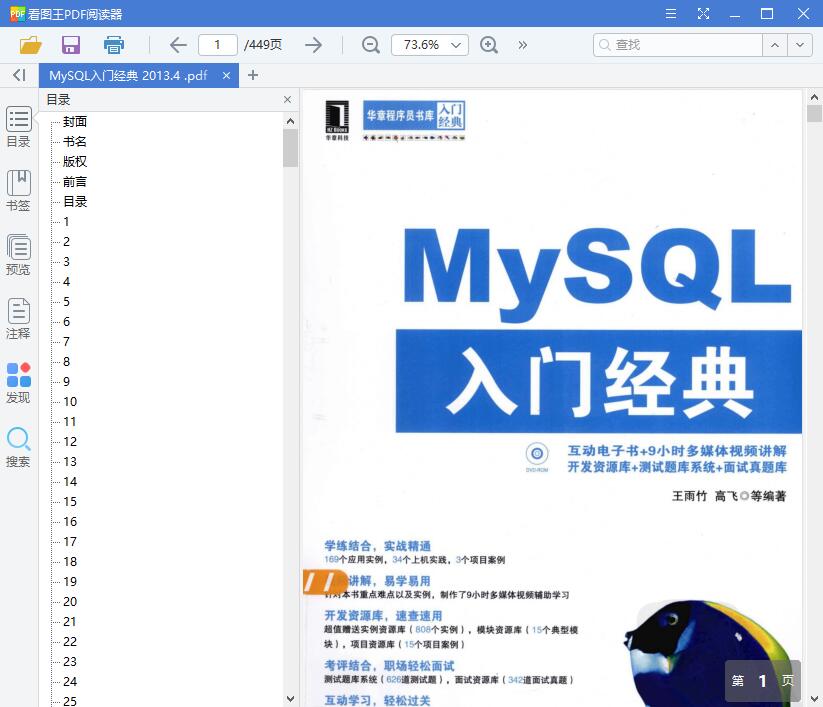Viewport: 823px width, 707px height.
Task: Show more toolbar tools with the double chevron
Action: pos(522,45)
